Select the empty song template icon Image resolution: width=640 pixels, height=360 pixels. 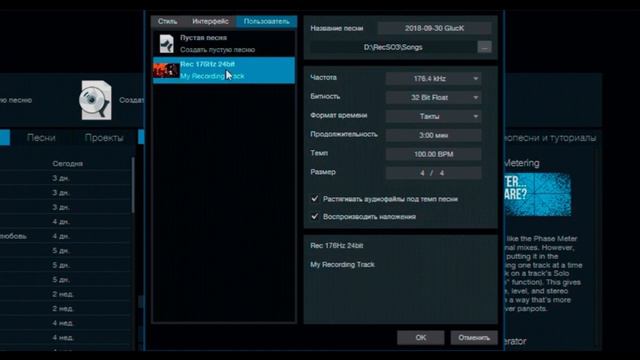(167, 44)
